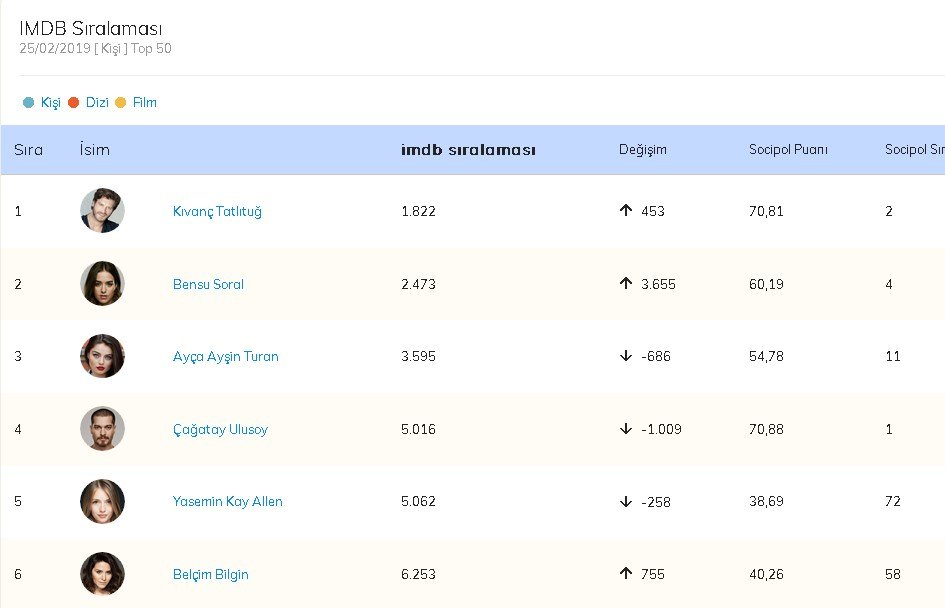
Task: Open the avatar in Kıvanç Tatlıtuğ's row
Action: [x=102, y=211]
